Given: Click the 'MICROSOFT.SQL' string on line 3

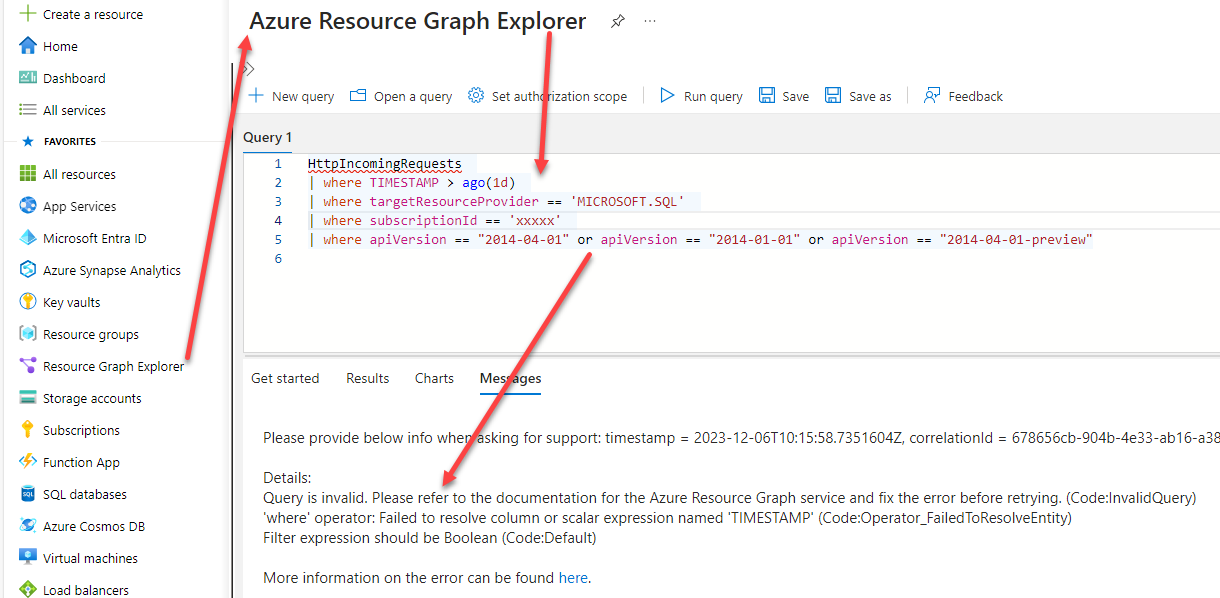Looking at the screenshot, I should (x=627, y=202).
